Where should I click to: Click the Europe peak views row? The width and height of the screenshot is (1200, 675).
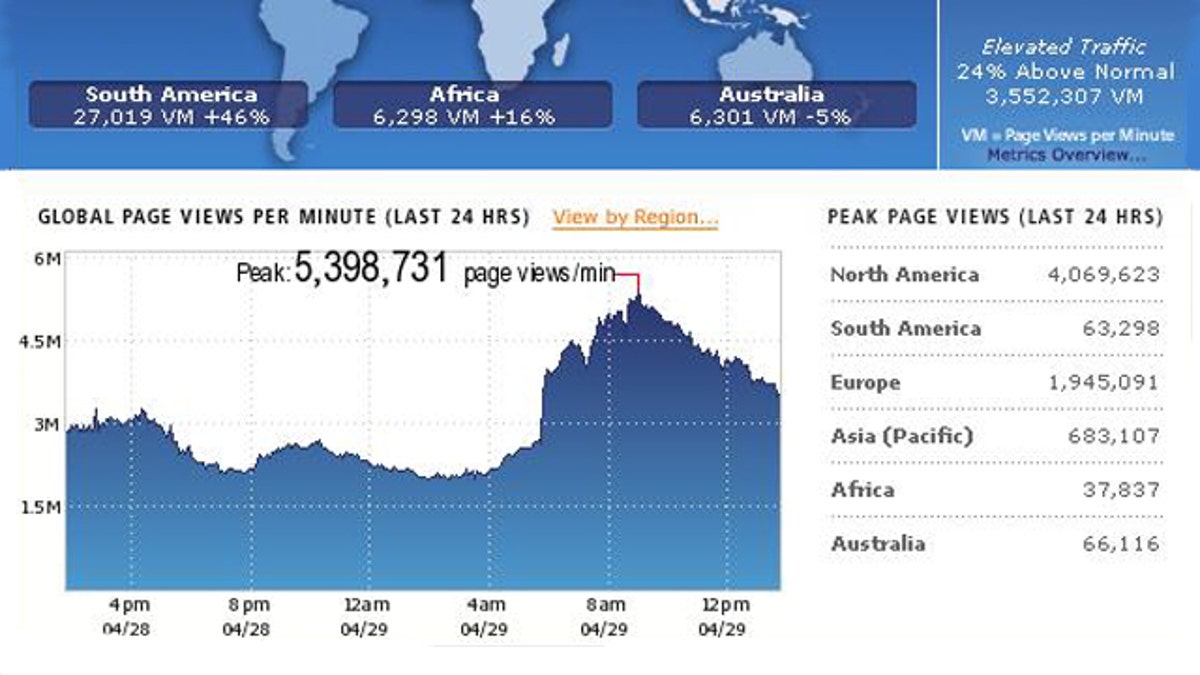(x=994, y=383)
